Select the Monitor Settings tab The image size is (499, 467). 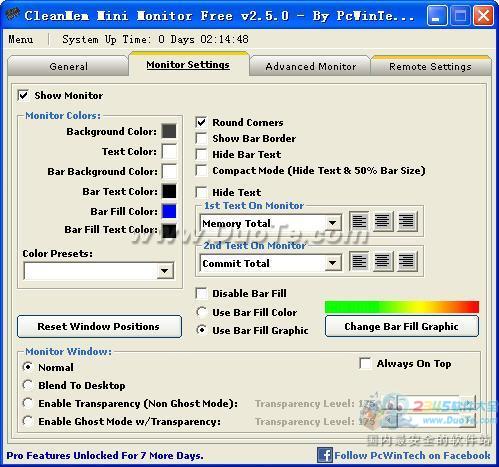coord(188,64)
